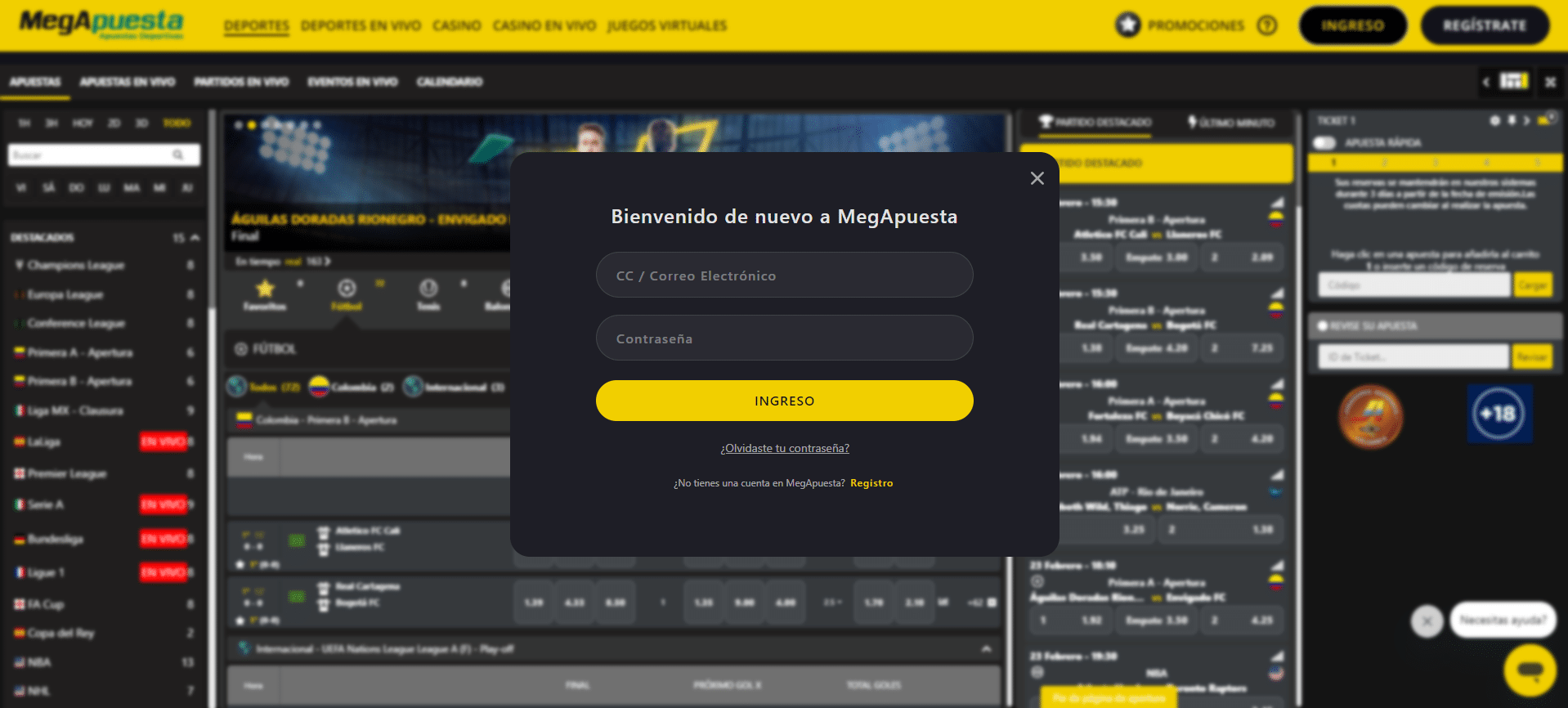Image resolution: width=1568 pixels, height=708 pixels.
Task: Click the Cargar button
Action: click(1533, 285)
